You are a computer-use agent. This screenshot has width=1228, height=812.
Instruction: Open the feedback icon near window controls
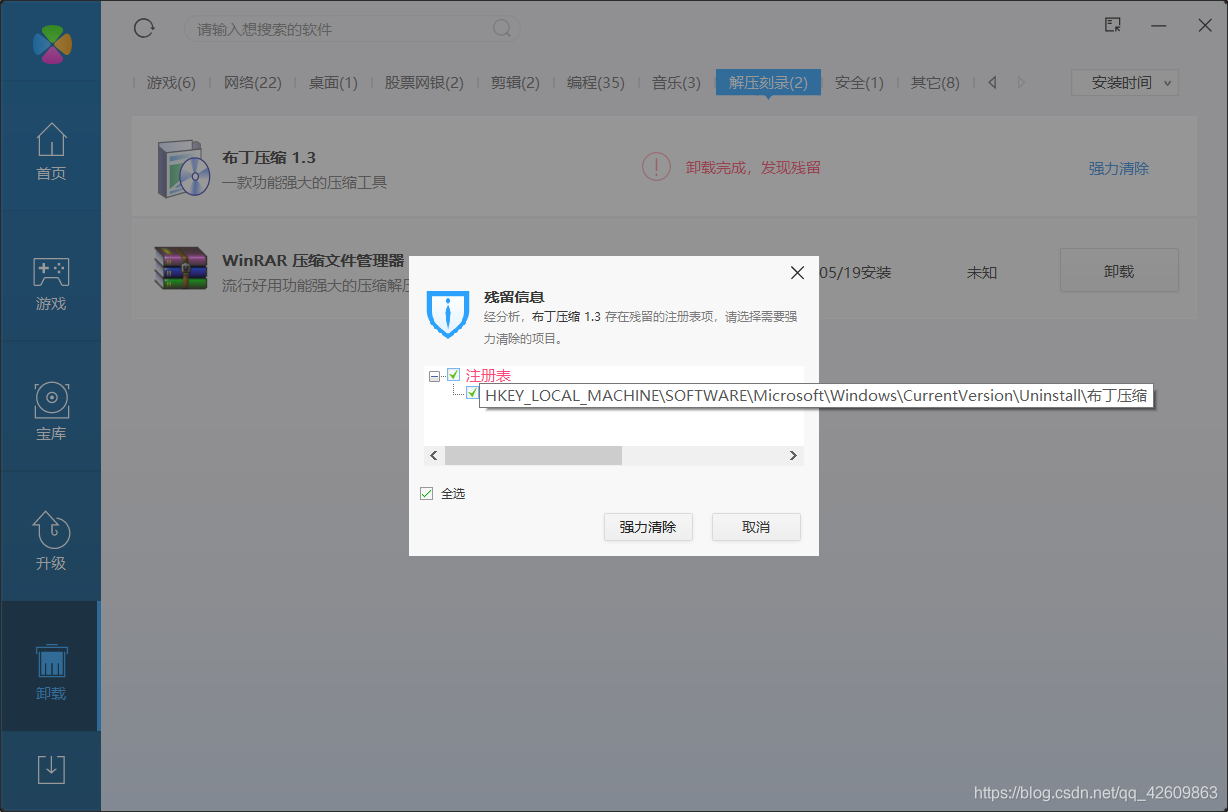[1112, 25]
